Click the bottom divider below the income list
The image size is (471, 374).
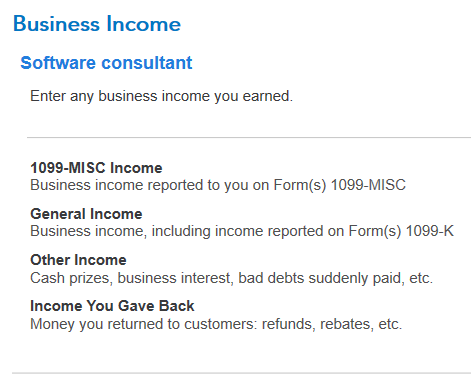241,373
